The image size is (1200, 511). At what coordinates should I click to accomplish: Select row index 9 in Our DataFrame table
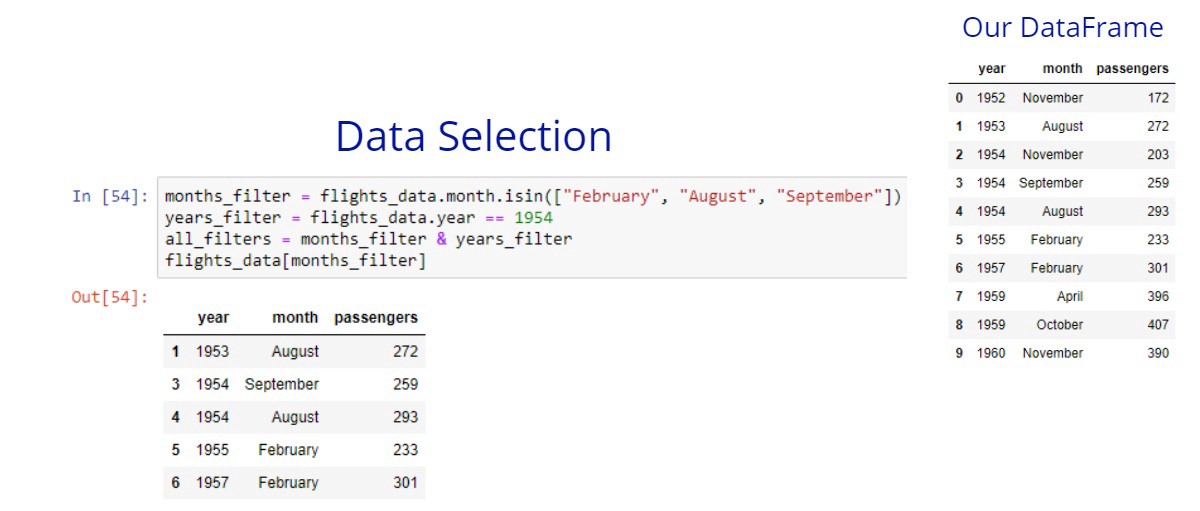pos(959,353)
